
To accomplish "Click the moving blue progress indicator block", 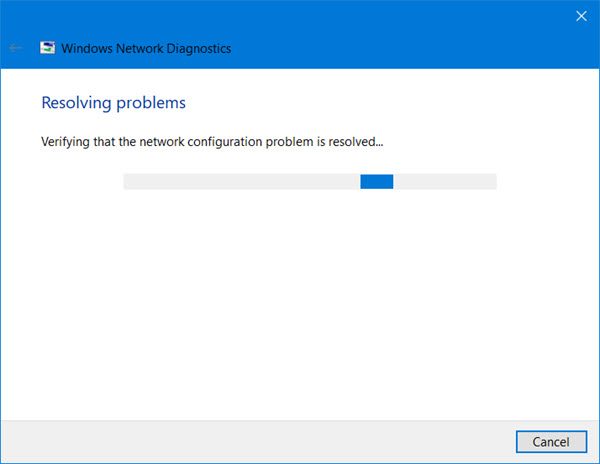I will click(x=377, y=181).
